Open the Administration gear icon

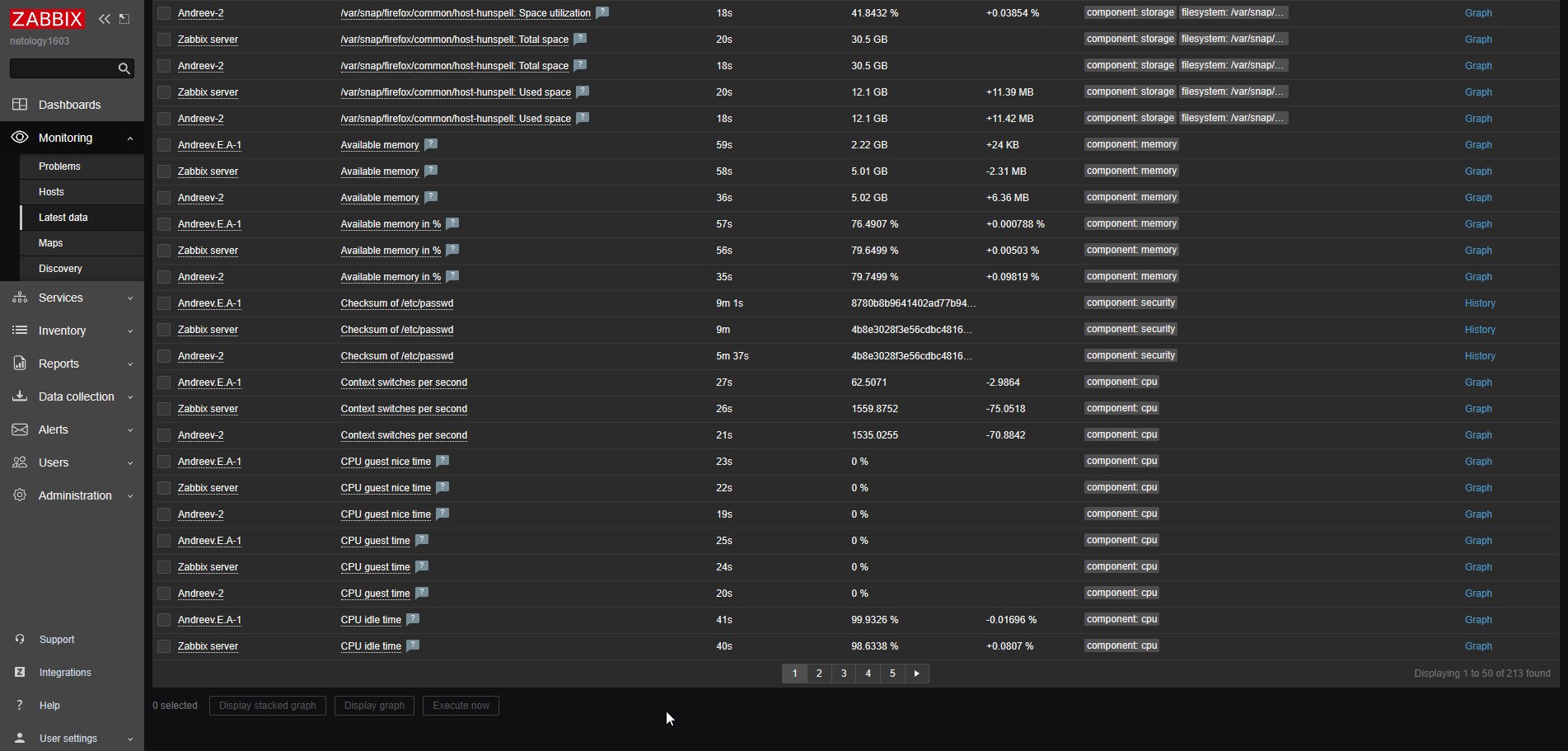(x=19, y=495)
